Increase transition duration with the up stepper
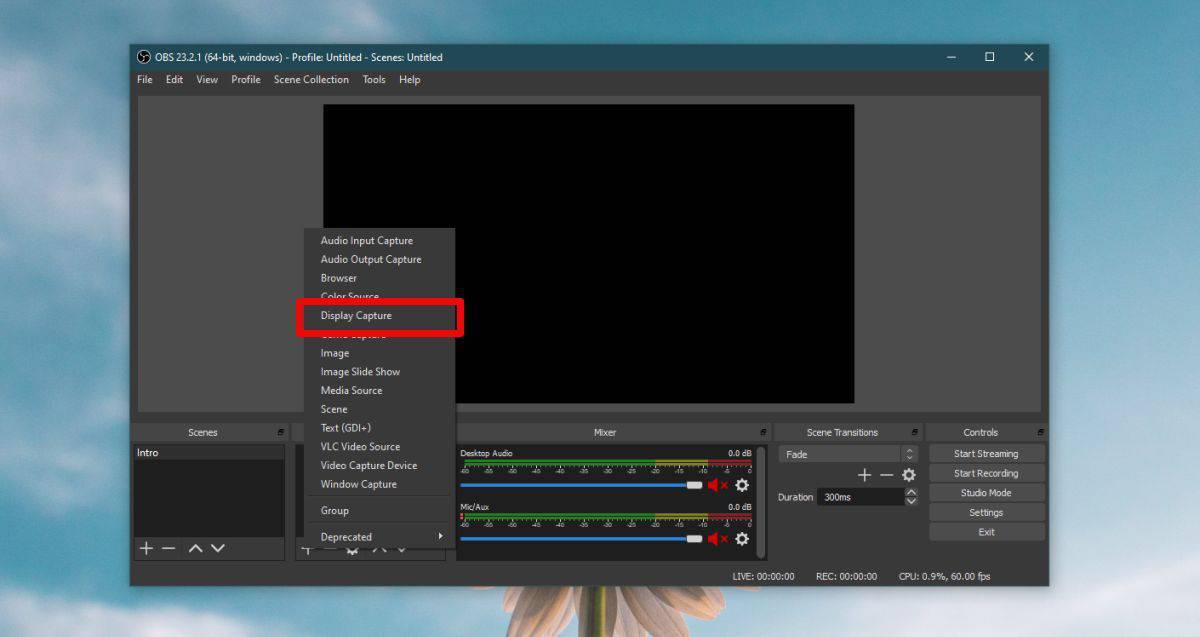The width and height of the screenshot is (1200, 637). pyautogui.click(x=911, y=492)
